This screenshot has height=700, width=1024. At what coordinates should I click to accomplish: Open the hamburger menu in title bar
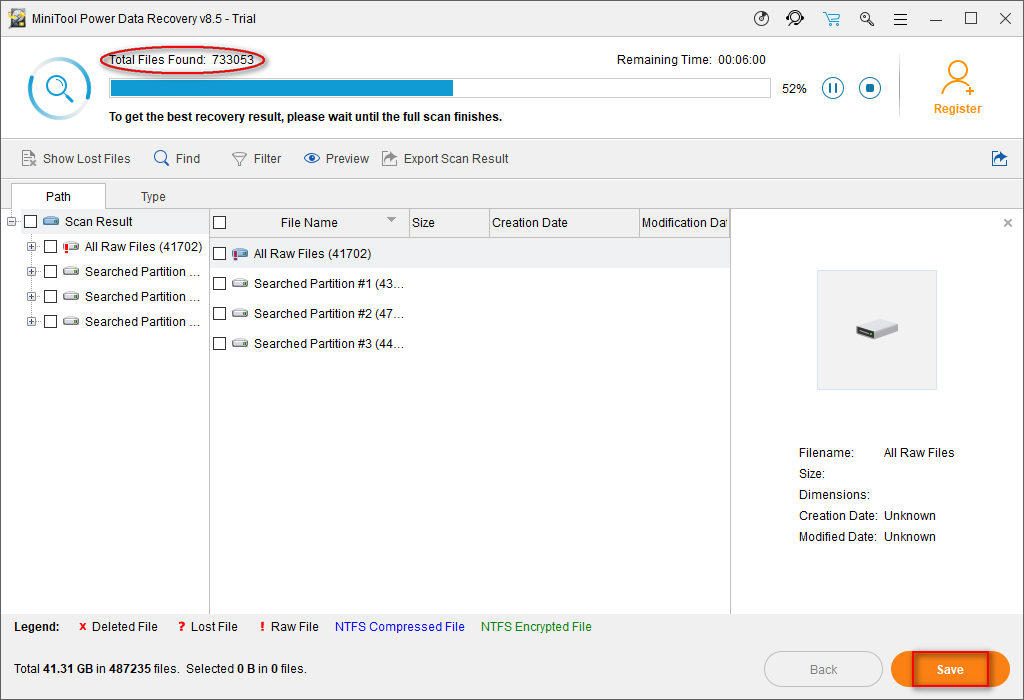[901, 19]
